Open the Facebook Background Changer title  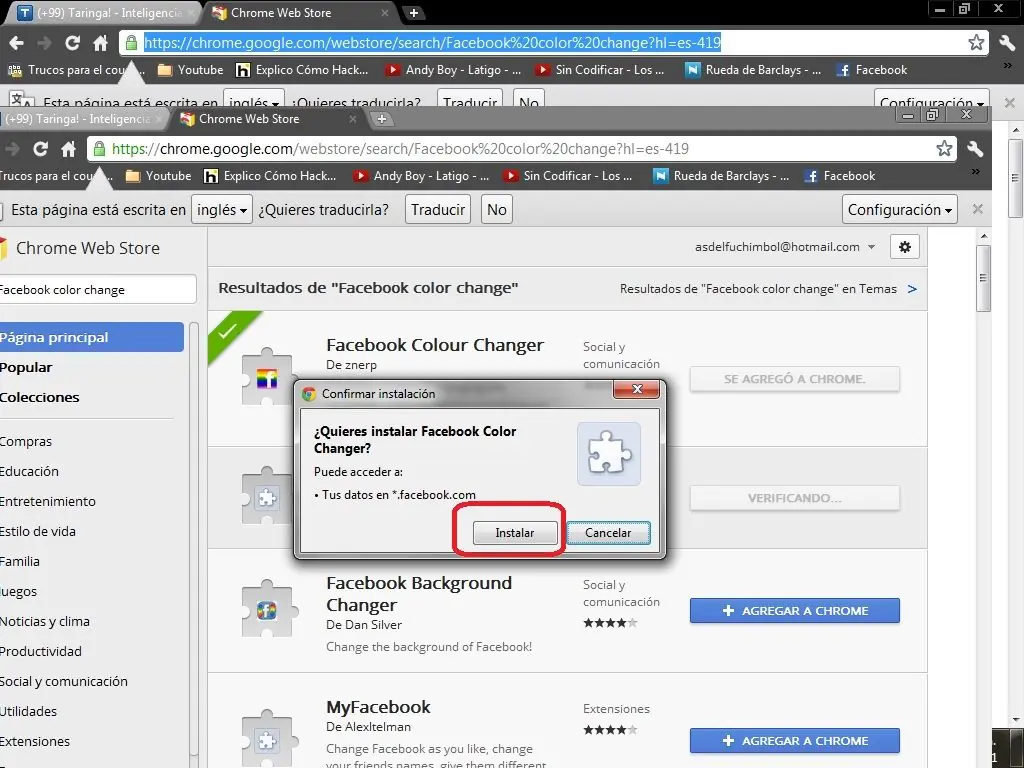[419, 594]
